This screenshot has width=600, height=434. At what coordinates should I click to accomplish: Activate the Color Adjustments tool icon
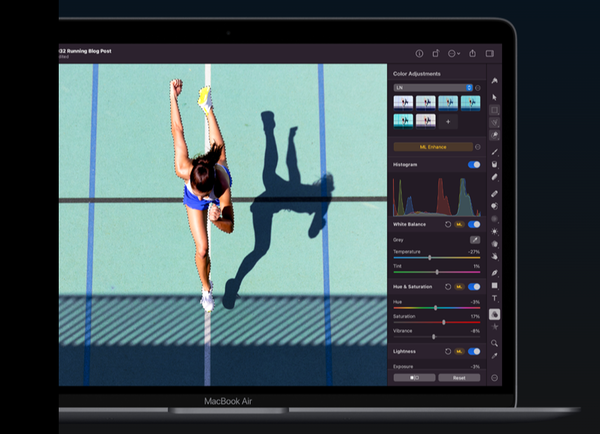coord(494,314)
